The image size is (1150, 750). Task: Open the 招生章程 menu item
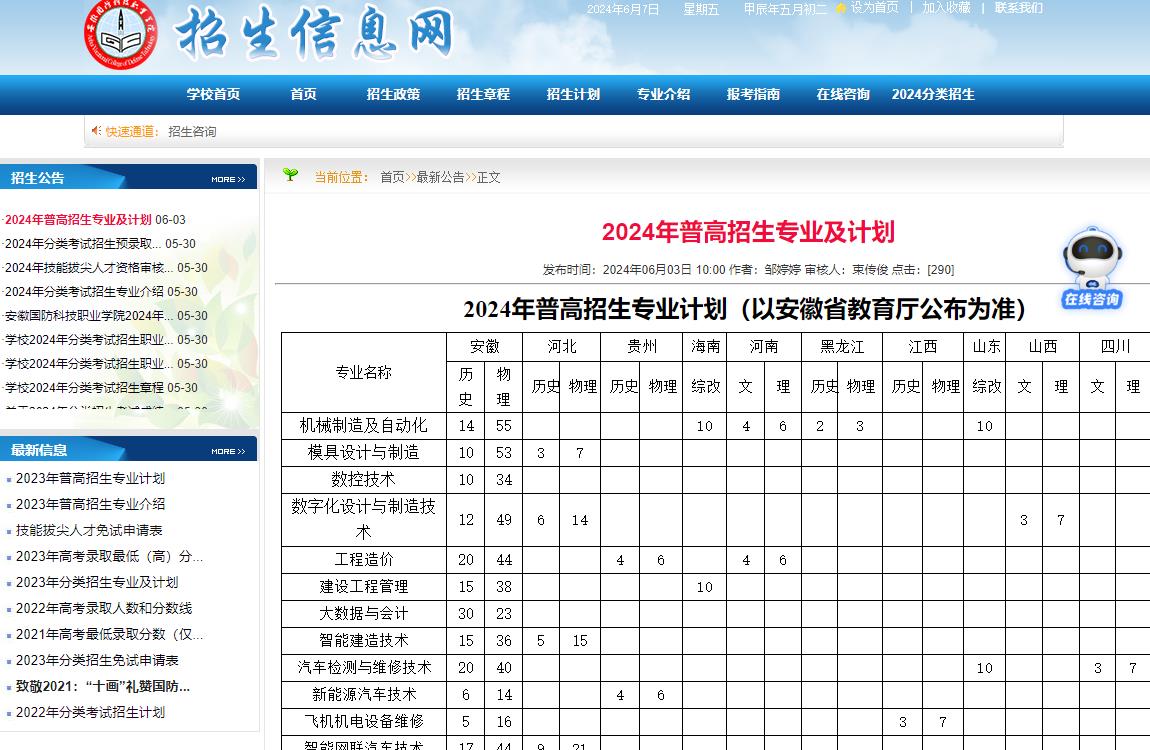click(x=483, y=94)
